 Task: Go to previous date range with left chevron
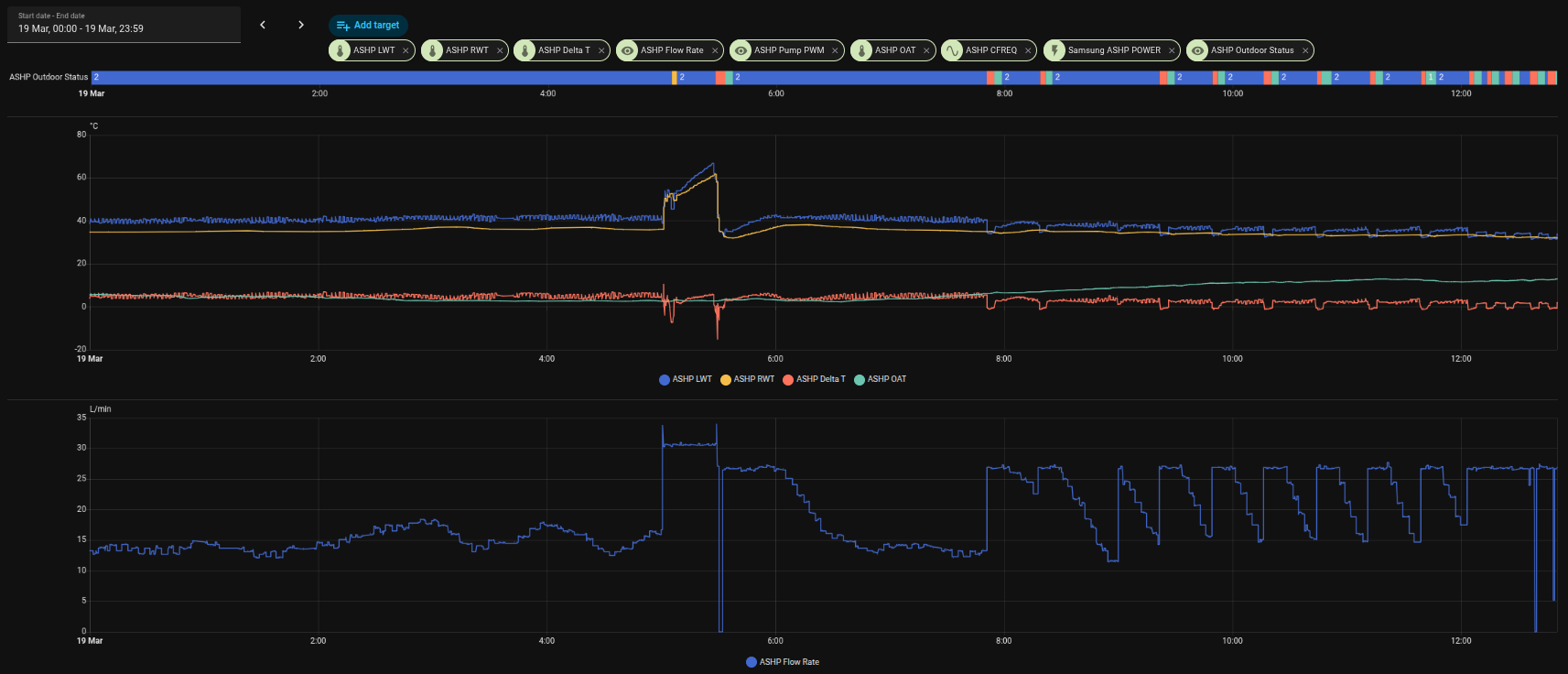263,25
